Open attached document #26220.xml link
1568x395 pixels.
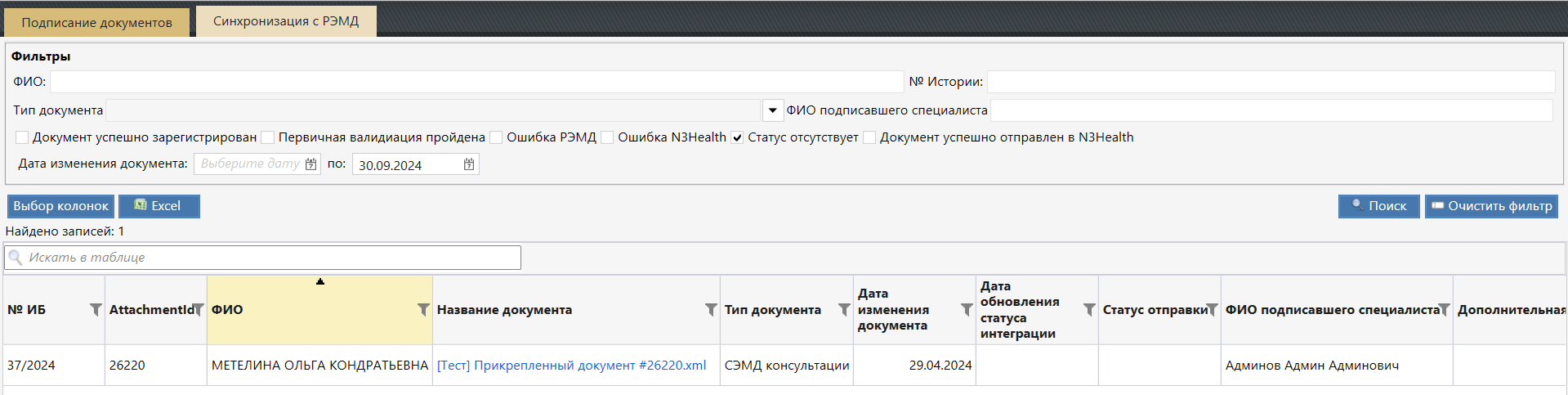tap(571, 366)
